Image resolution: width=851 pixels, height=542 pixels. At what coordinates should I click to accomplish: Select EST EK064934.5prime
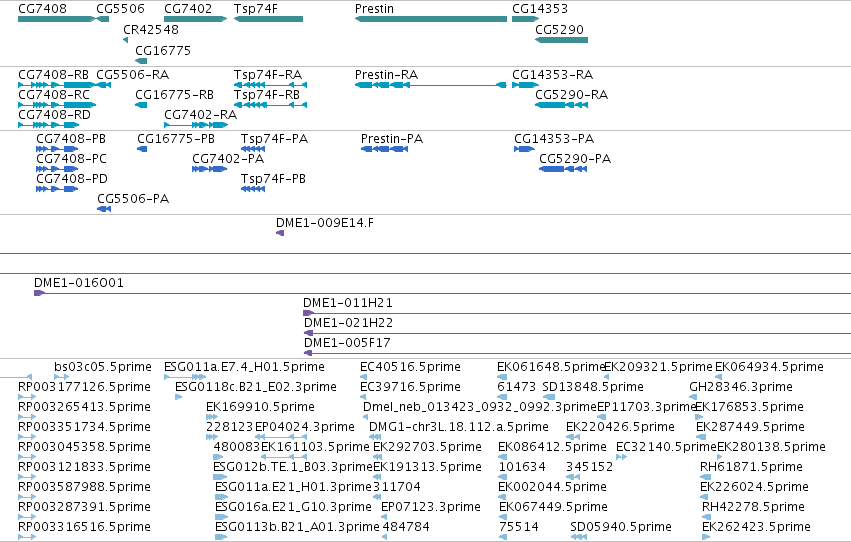(x=769, y=367)
